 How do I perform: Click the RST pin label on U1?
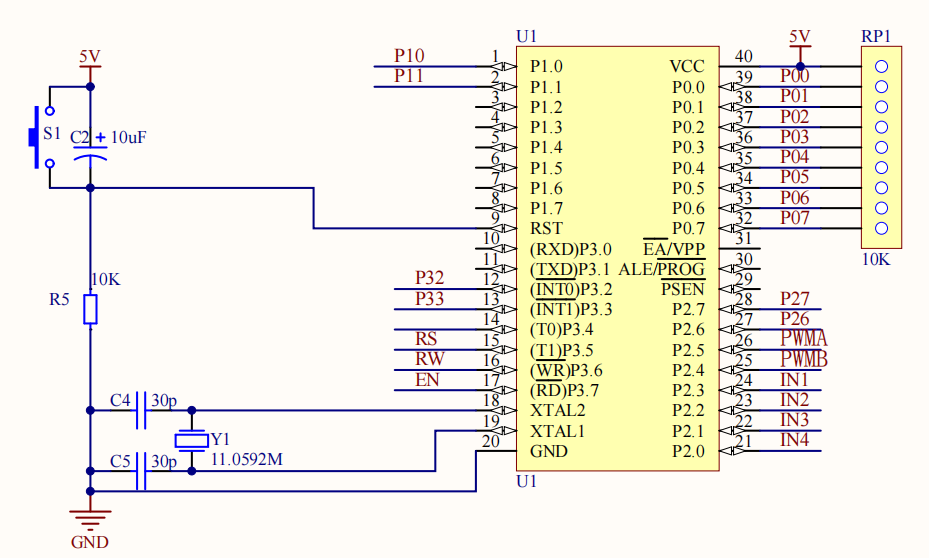point(546,228)
